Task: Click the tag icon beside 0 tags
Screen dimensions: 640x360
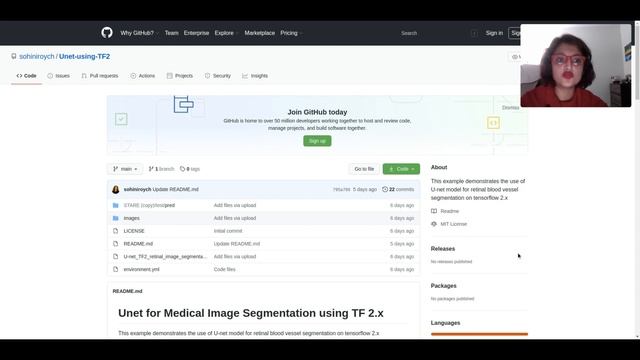Action: pyautogui.click(x=182, y=169)
